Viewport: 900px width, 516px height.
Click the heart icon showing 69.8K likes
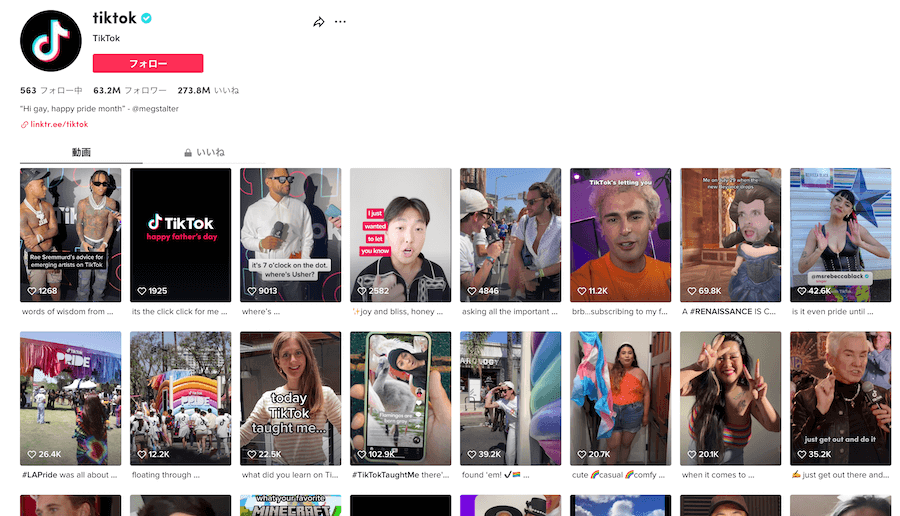[x=692, y=291]
